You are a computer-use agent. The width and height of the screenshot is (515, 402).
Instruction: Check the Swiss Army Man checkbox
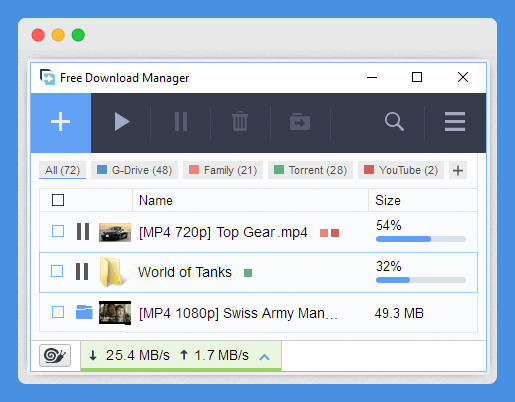(58, 312)
